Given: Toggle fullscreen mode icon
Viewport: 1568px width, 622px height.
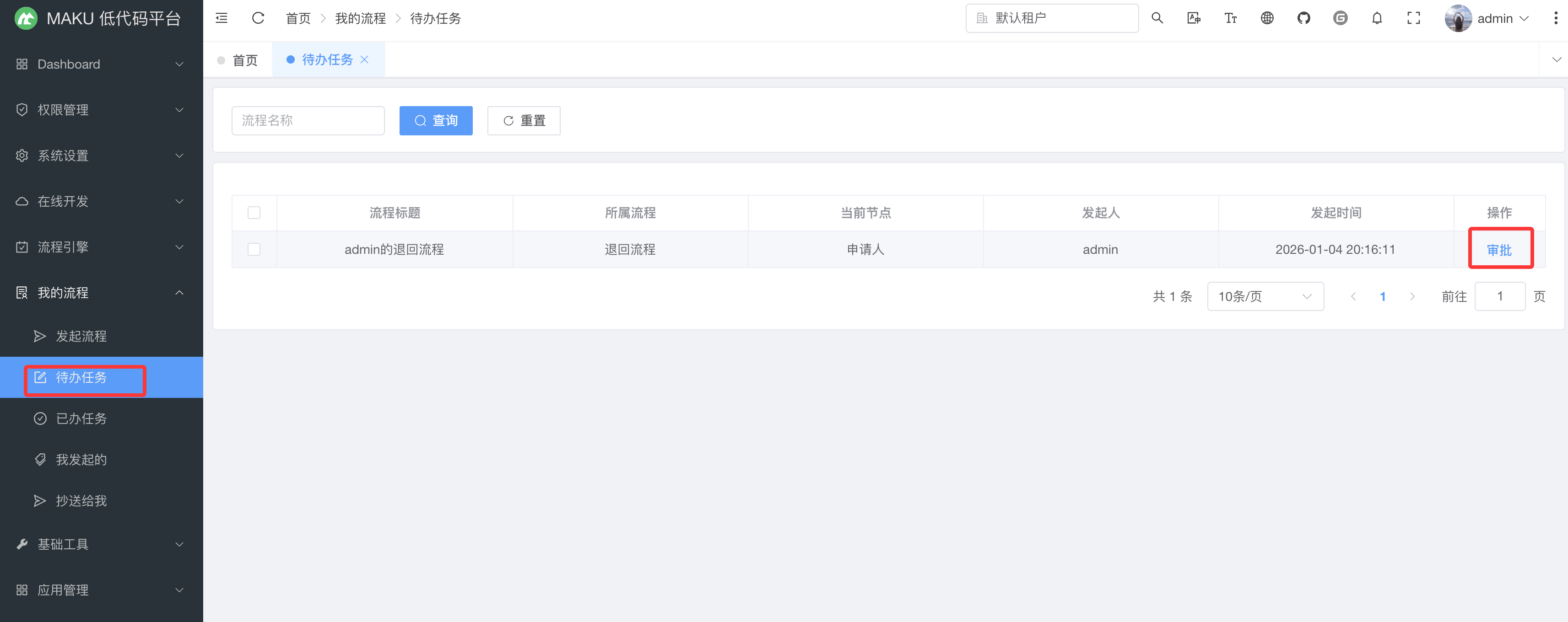Looking at the screenshot, I should point(1413,18).
